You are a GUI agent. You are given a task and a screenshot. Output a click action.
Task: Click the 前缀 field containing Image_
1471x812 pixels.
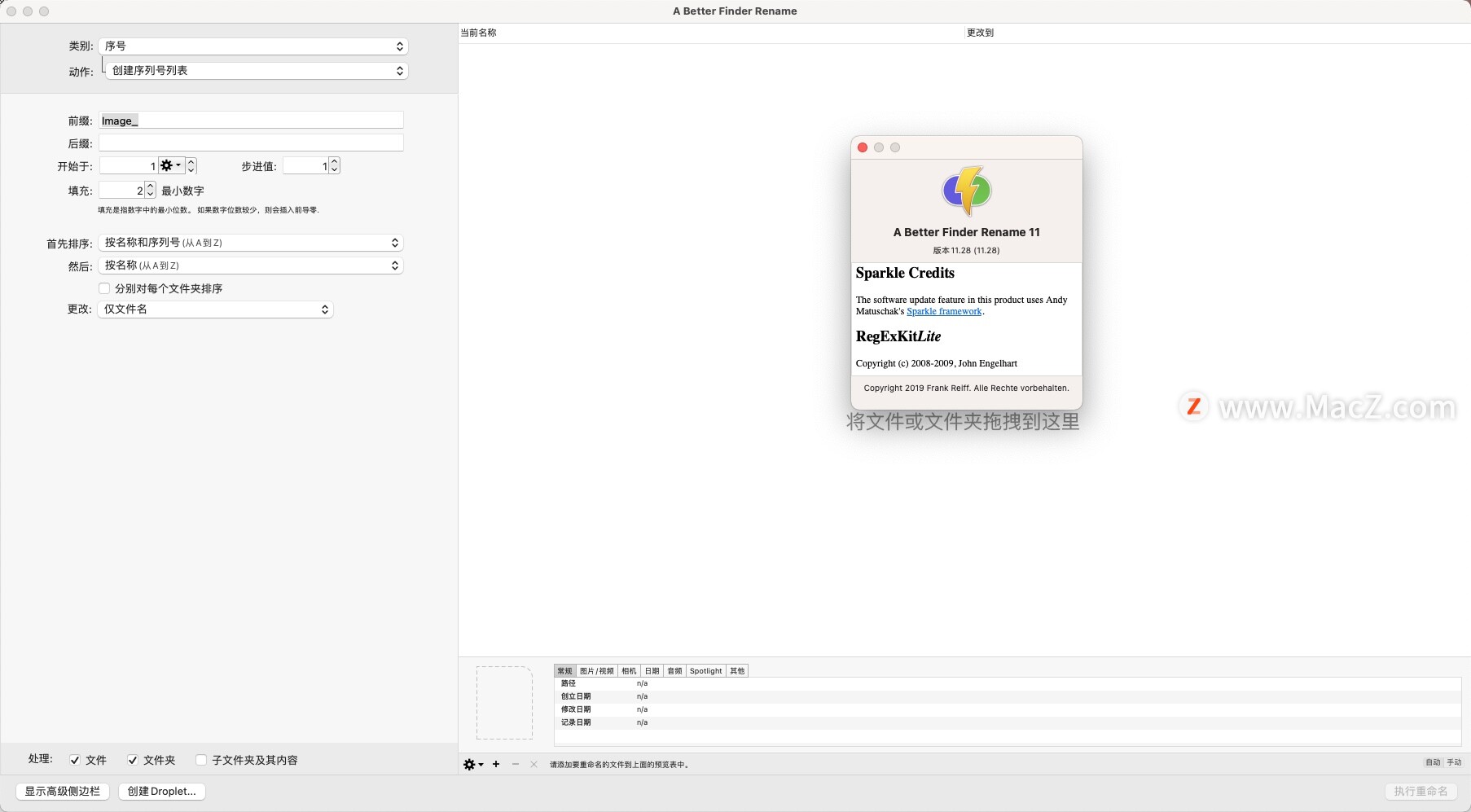pyautogui.click(x=251, y=121)
